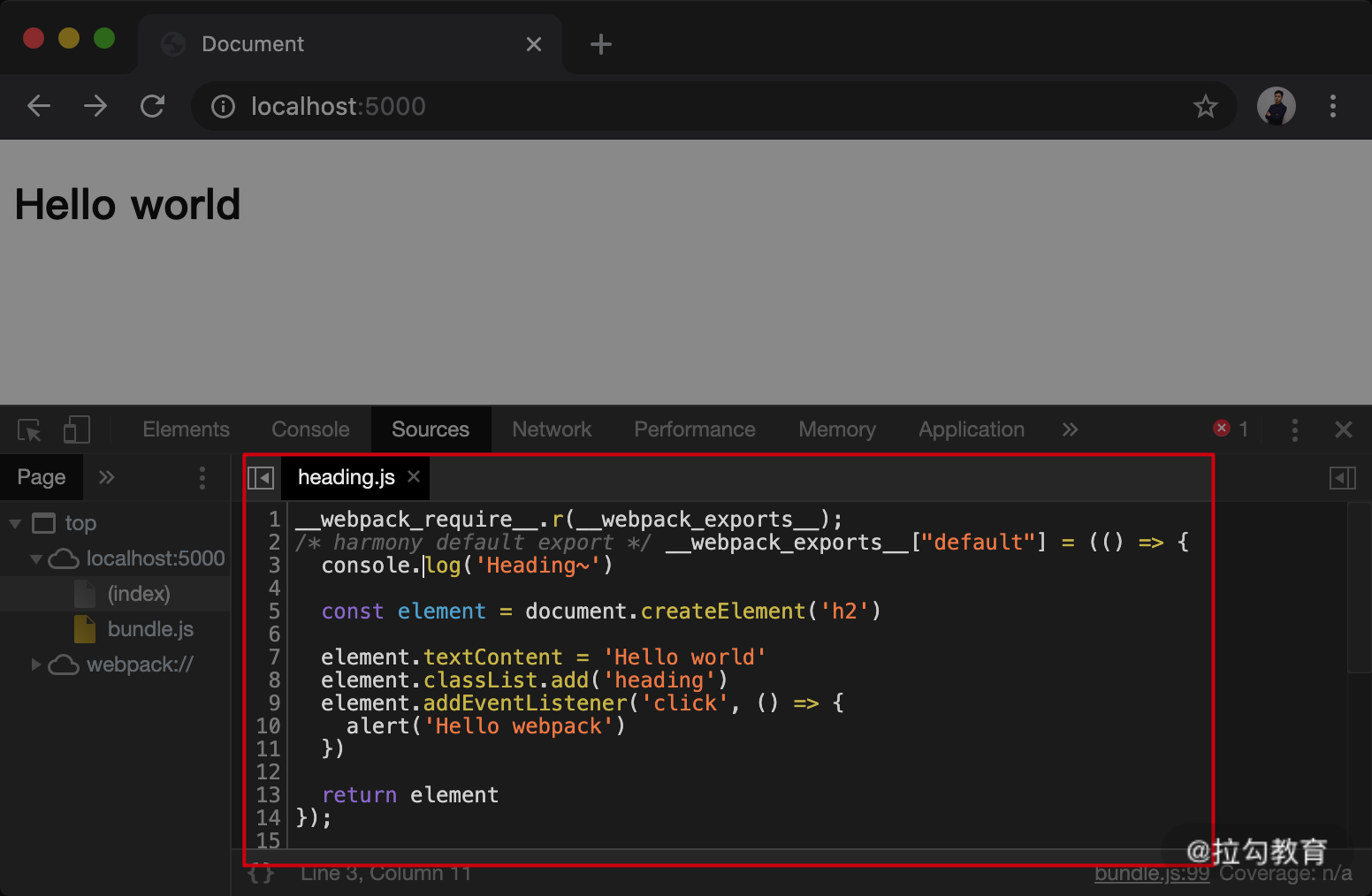Set a breakpoint on line 10 gutter
The height and width of the screenshot is (896, 1372).
pyautogui.click(x=268, y=726)
